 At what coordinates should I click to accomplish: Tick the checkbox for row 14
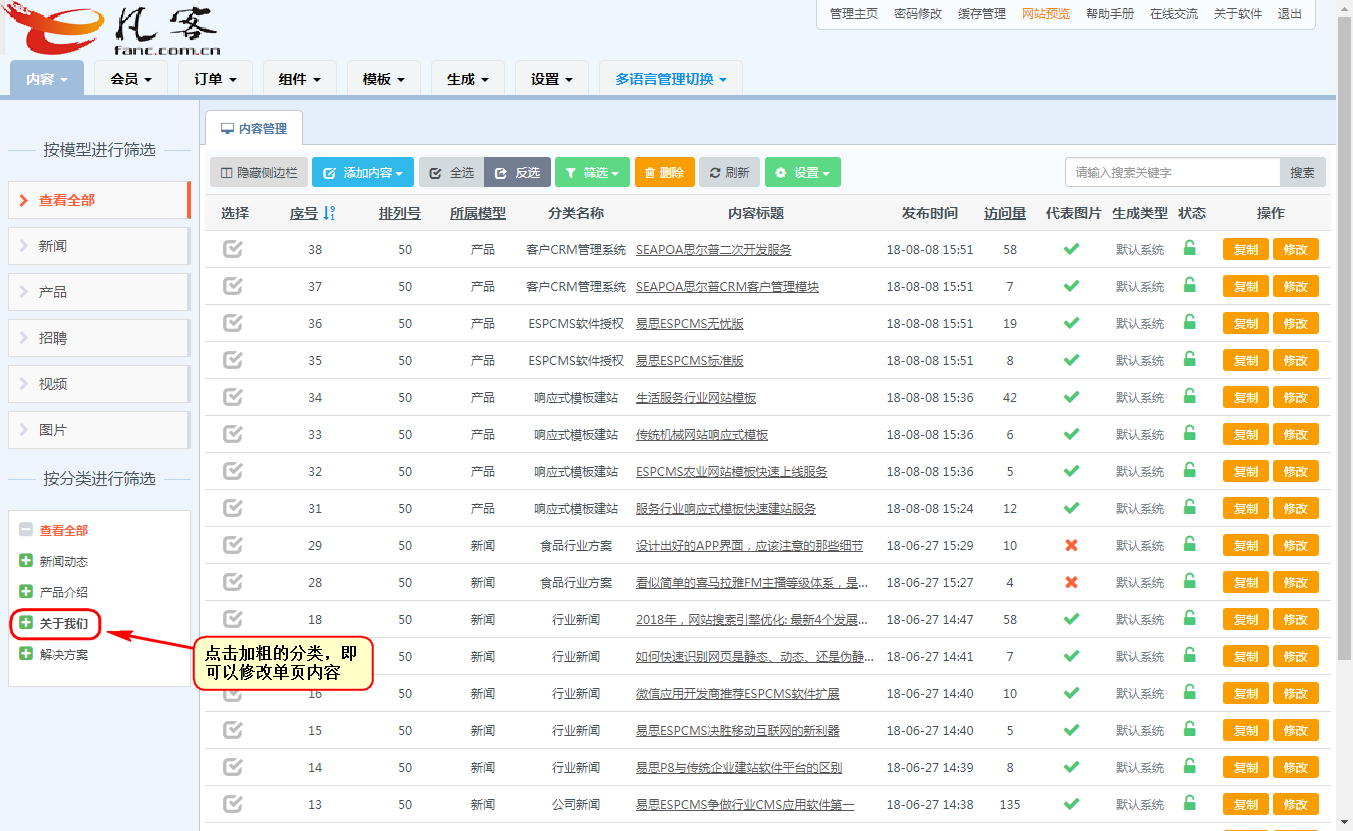click(x=233, y=767)
